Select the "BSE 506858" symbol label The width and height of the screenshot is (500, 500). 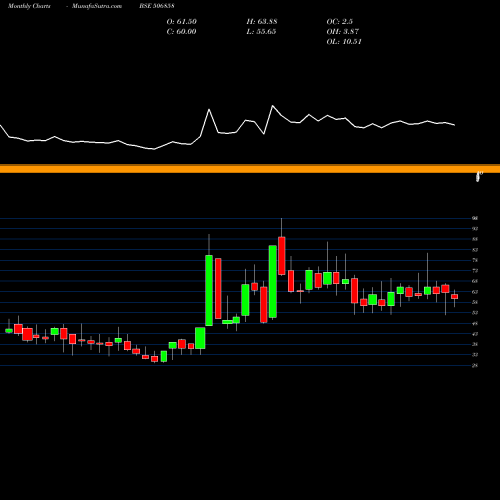point(157,6)
